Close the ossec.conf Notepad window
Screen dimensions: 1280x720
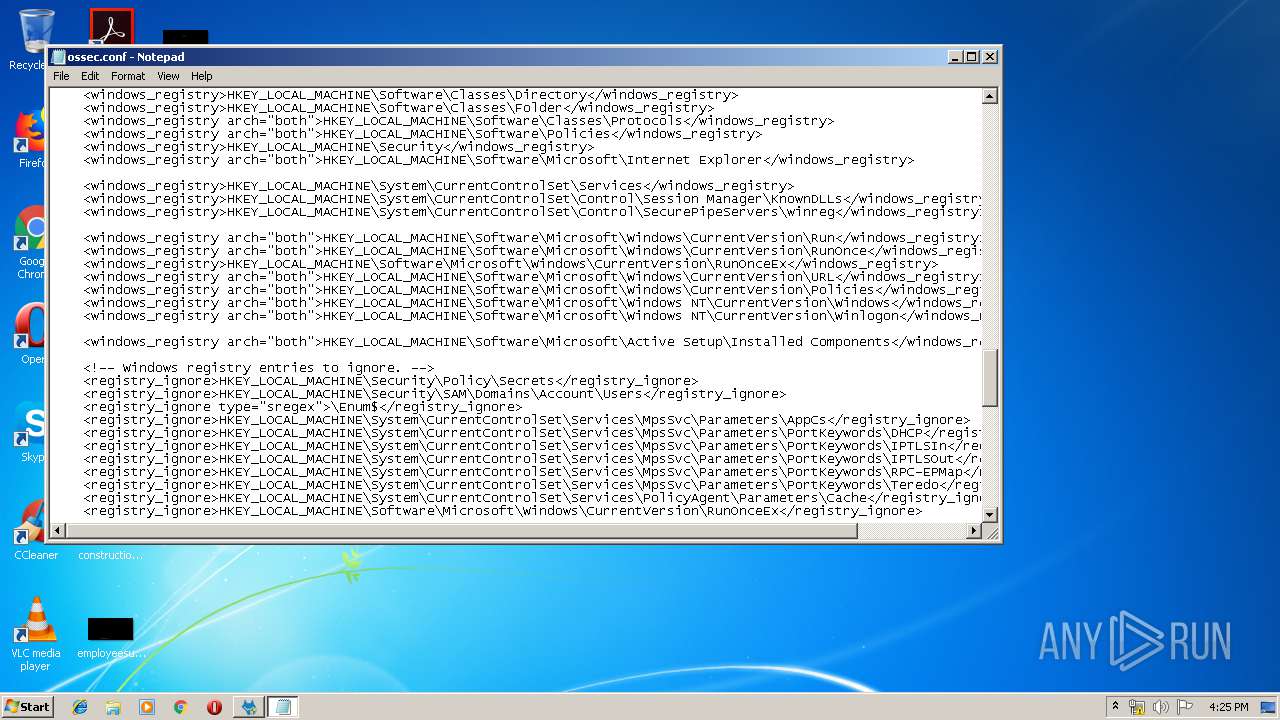pyautogui.click(x=989, y=57)
